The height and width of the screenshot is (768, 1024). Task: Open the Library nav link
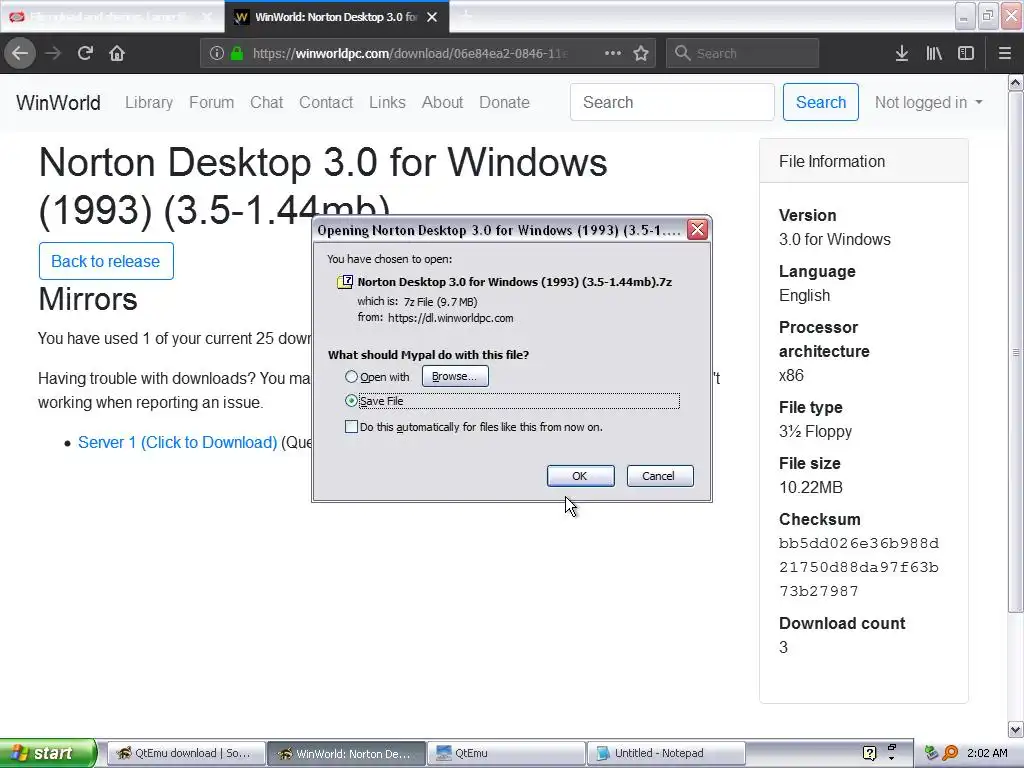coord(149,103)
